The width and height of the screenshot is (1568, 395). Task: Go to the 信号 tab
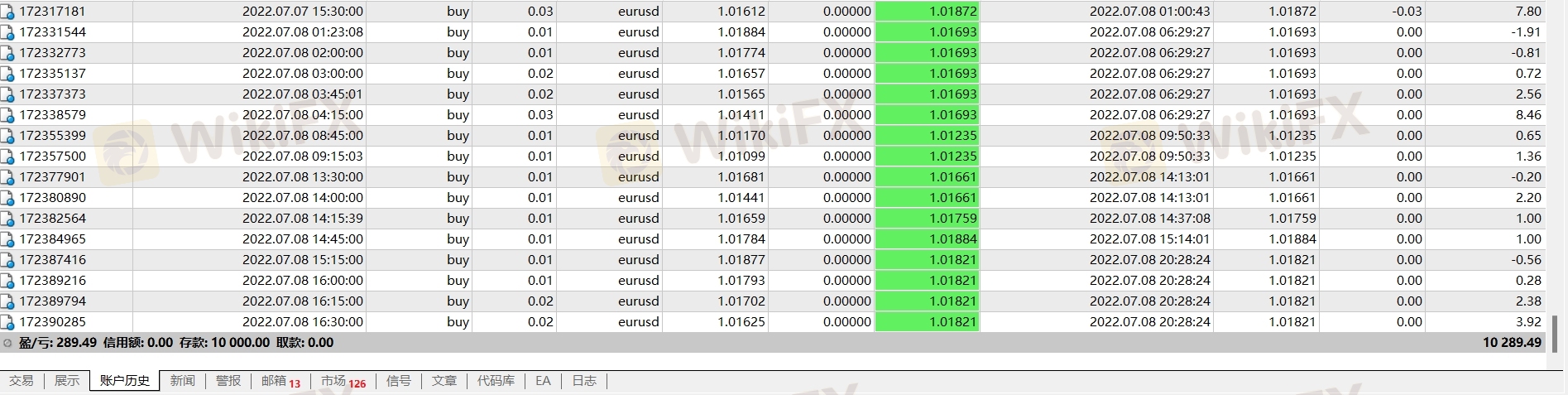click(x=399, y=381)
